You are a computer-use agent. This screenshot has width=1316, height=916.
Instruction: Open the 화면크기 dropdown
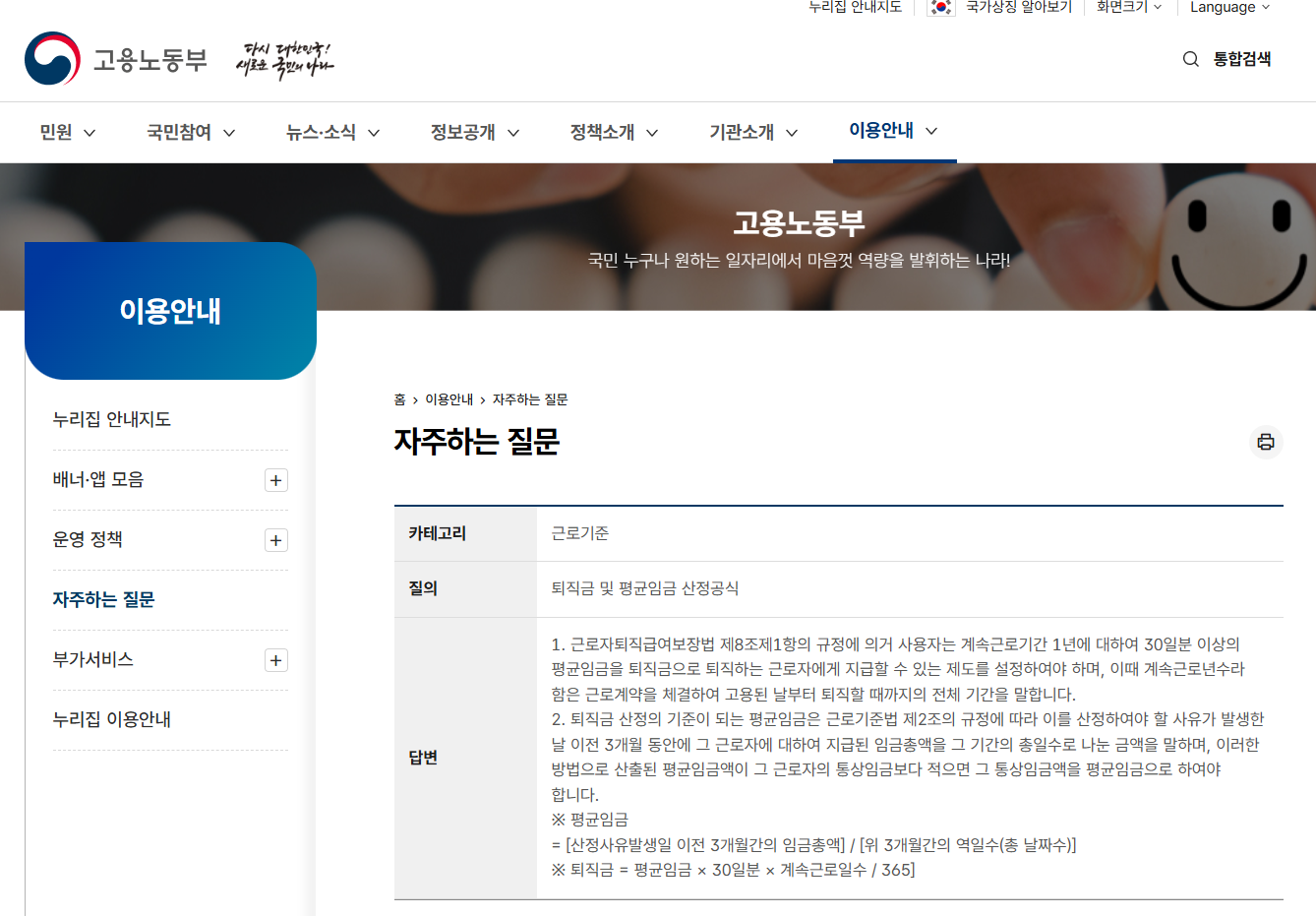pos(1127,8)
